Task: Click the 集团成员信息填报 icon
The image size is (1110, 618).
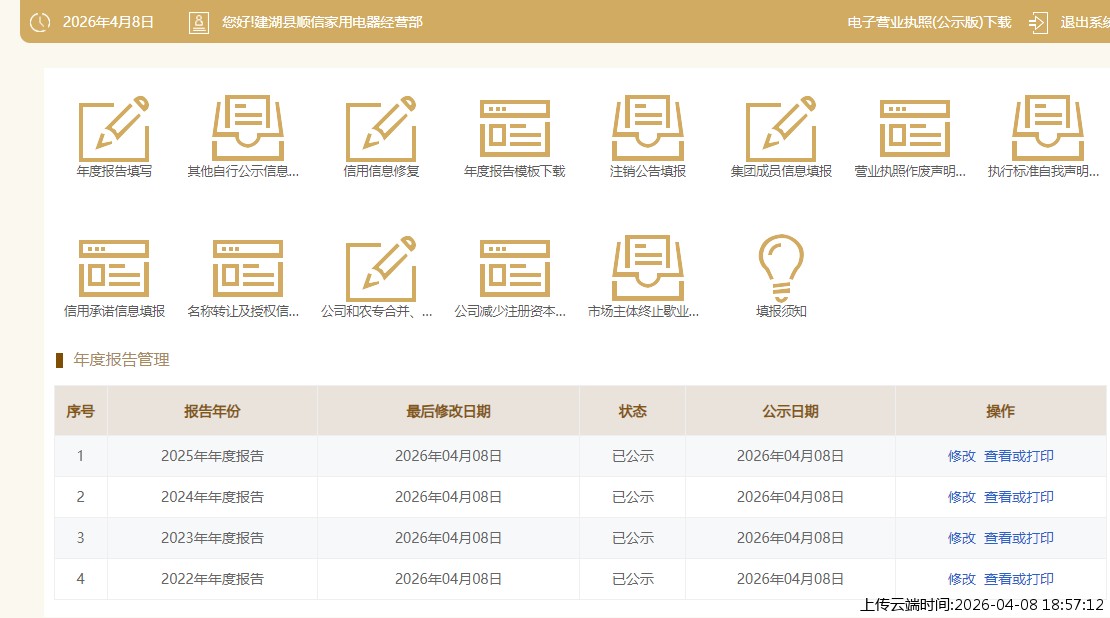Action: click(x=781, y=129)
